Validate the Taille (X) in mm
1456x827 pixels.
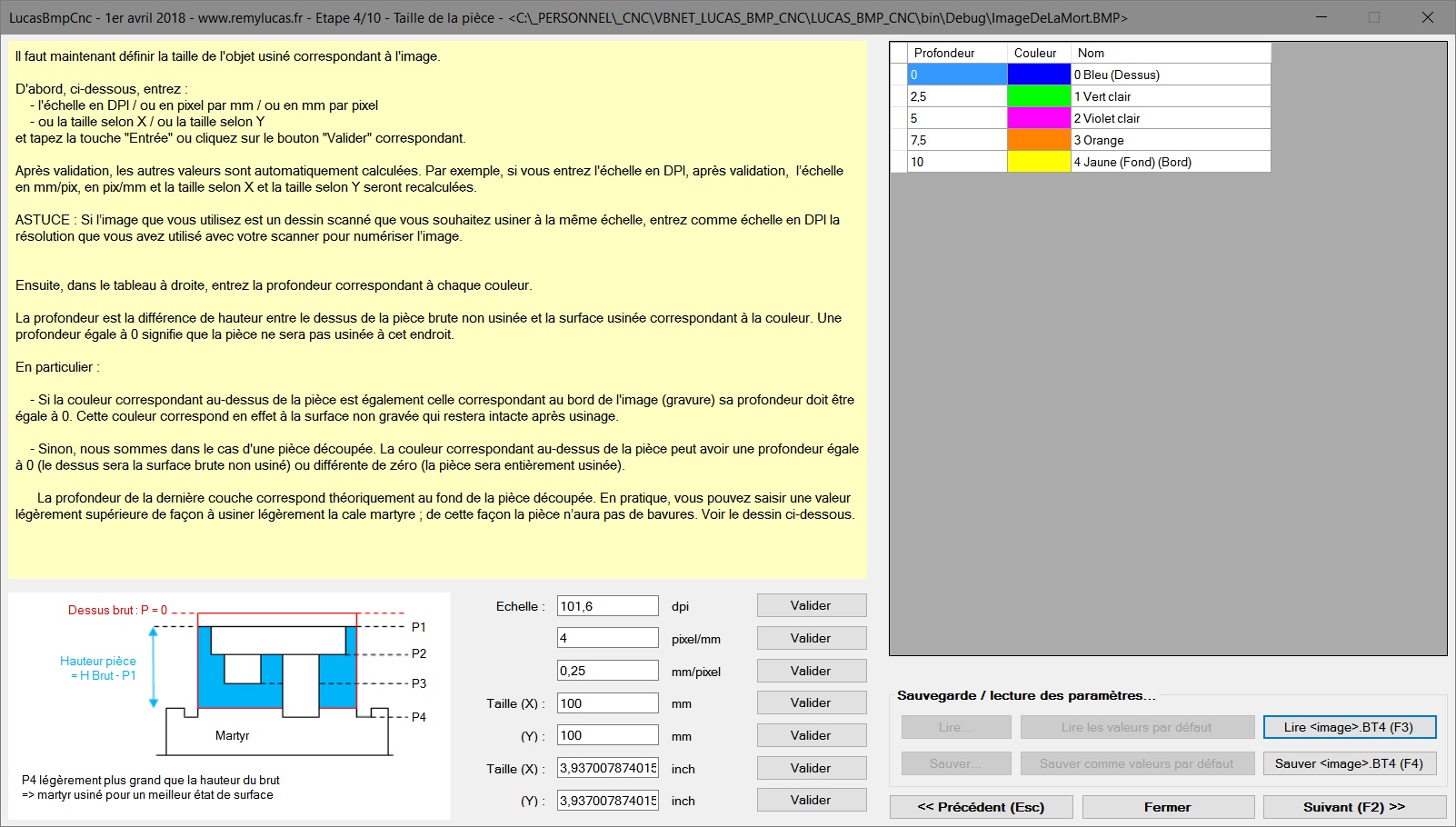tap(811, 702)
